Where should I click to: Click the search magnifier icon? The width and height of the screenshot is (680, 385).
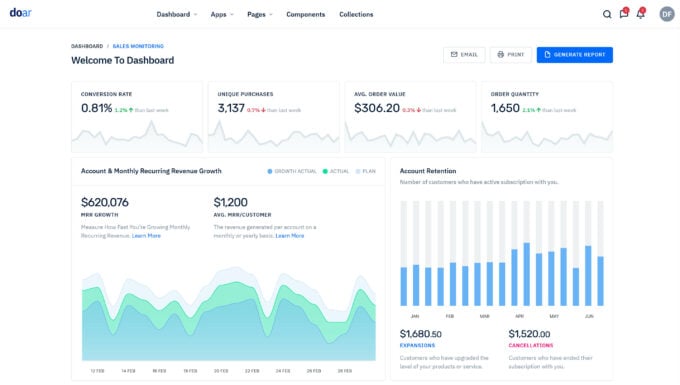(607, 14)
